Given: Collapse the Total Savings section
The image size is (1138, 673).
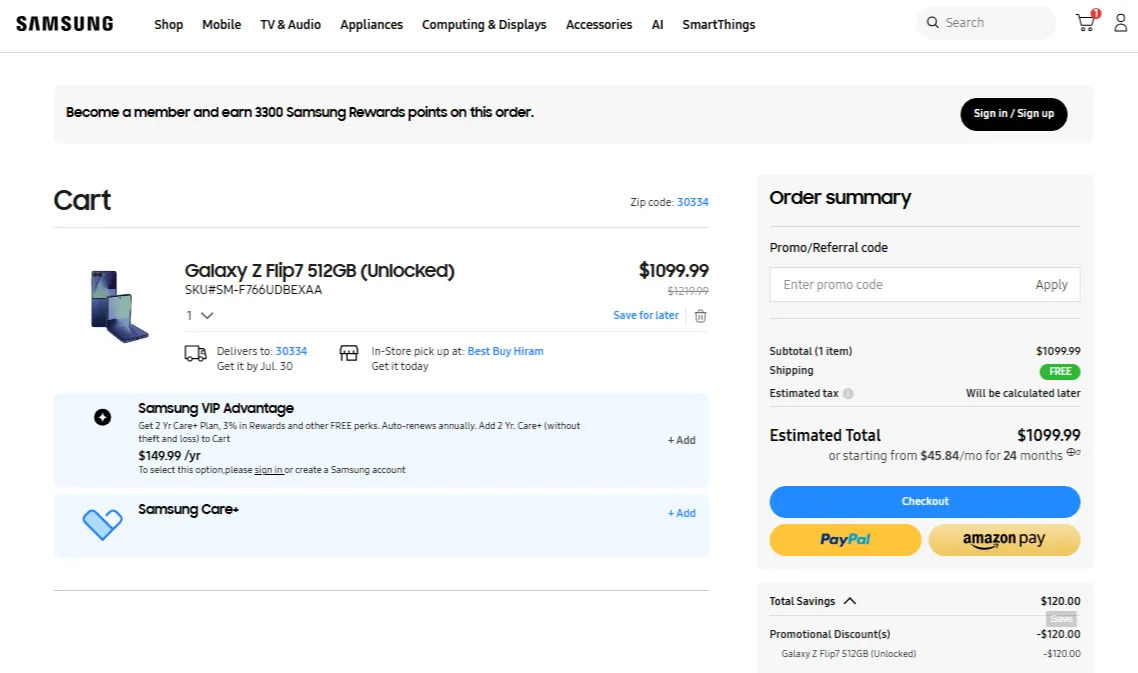Looking at the screenshot, I should click(850, 601).
